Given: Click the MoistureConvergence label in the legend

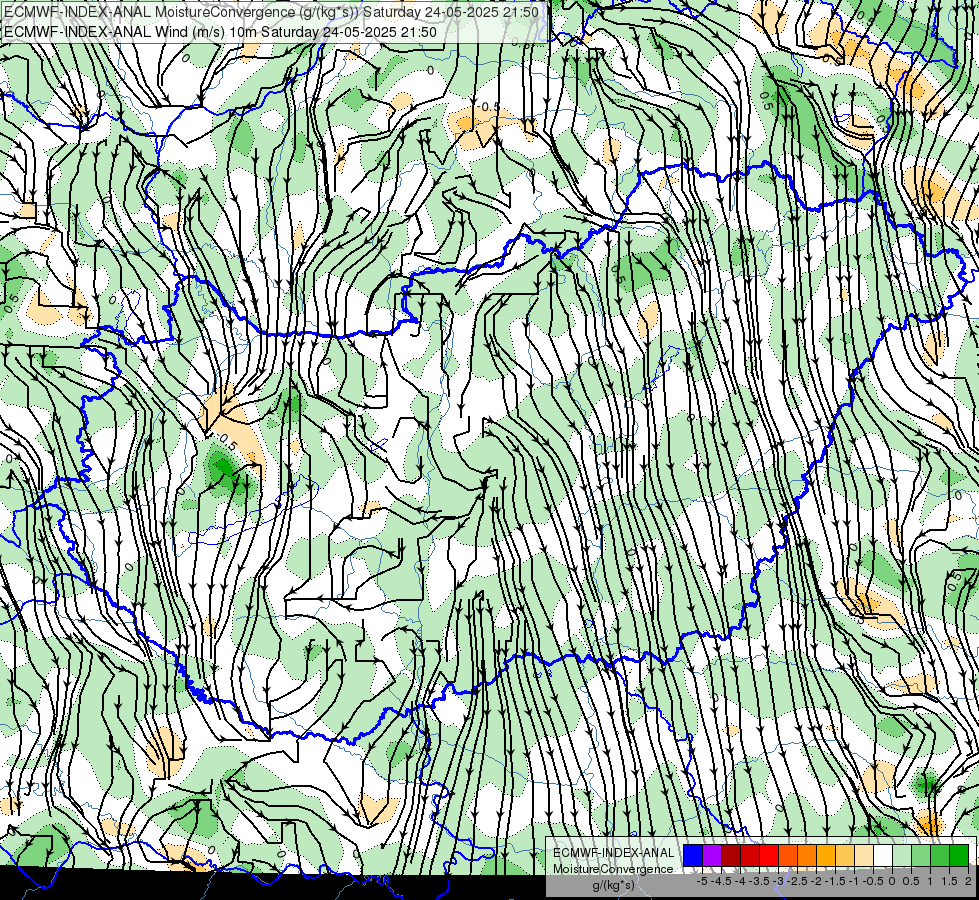Looking at the screenshot, I should [613, 869].
